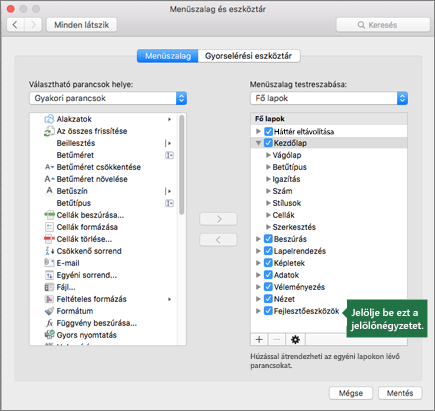
Task: Click the Minden látszik button
Action: click(x=82, y=25)
